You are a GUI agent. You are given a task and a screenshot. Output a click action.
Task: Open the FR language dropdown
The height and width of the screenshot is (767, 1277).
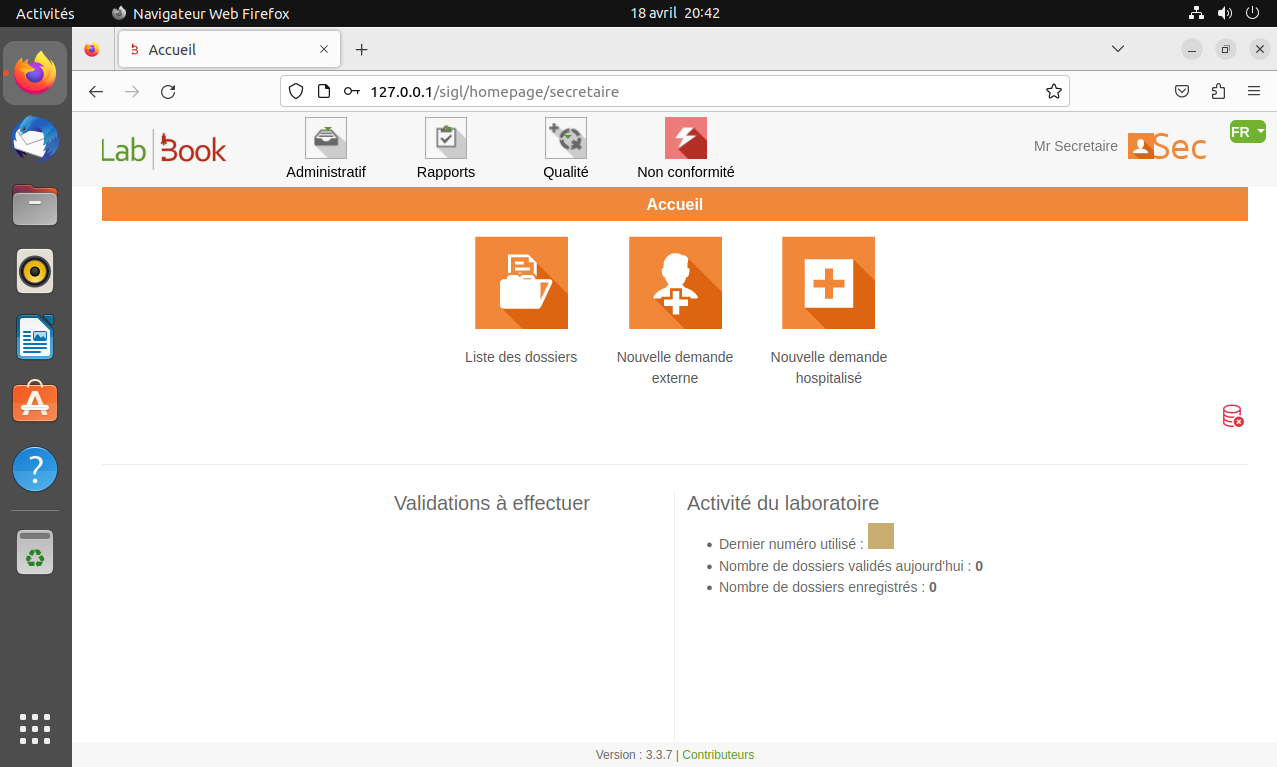pos(1246,130)
